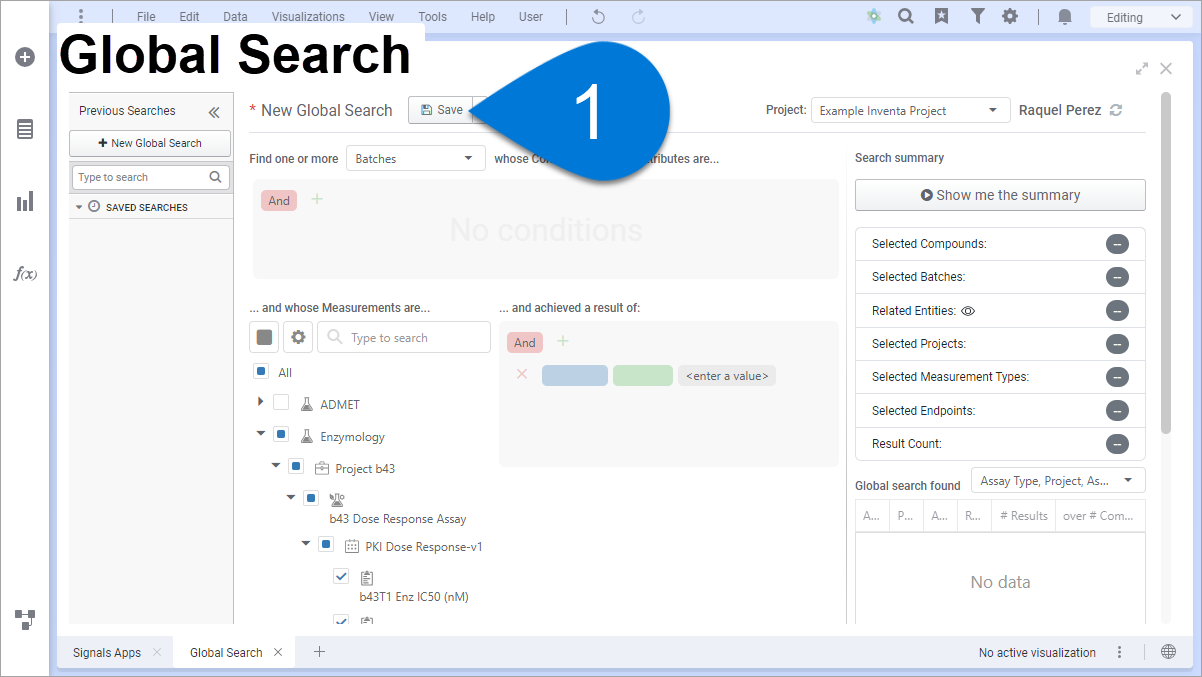Open the f(x) expressions sidebar icon
Viewport: 1202px width, 677px height.
point(25,273)
